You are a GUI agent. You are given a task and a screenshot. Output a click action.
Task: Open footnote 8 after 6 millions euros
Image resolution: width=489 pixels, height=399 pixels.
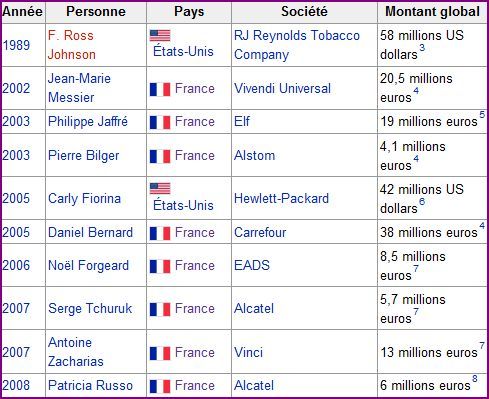[x=475, y=379]
